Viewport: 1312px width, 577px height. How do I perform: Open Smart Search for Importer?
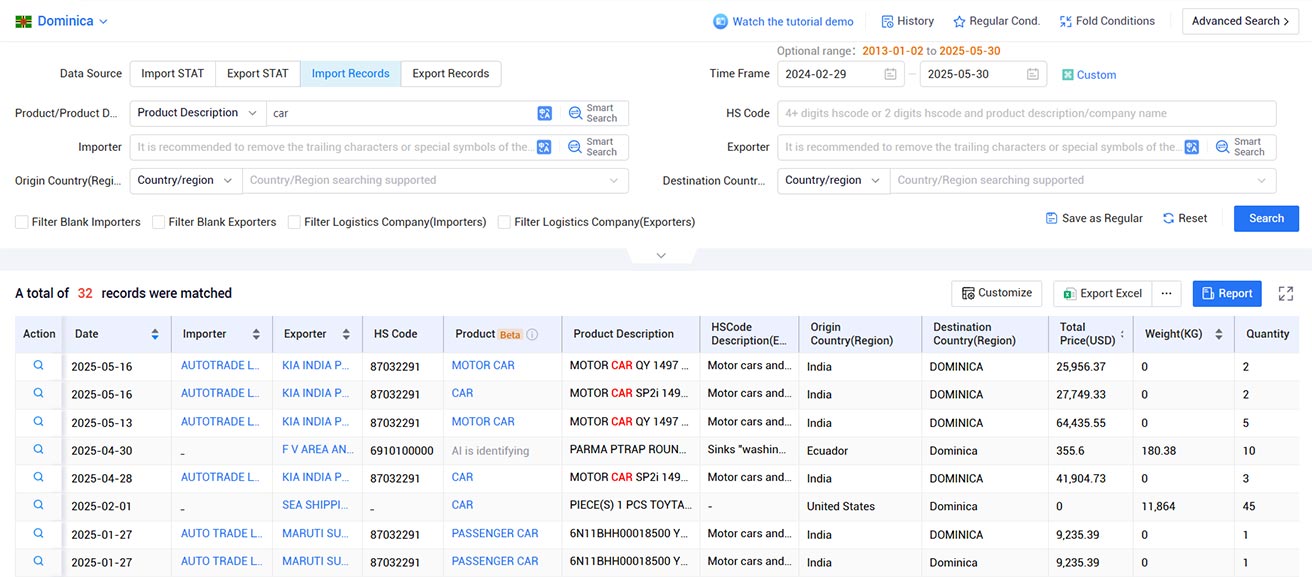(594, 147)
